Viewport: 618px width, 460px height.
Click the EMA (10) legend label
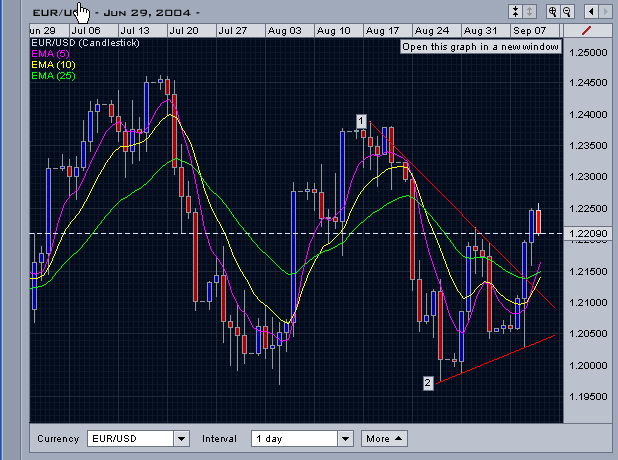pos(53,65)
